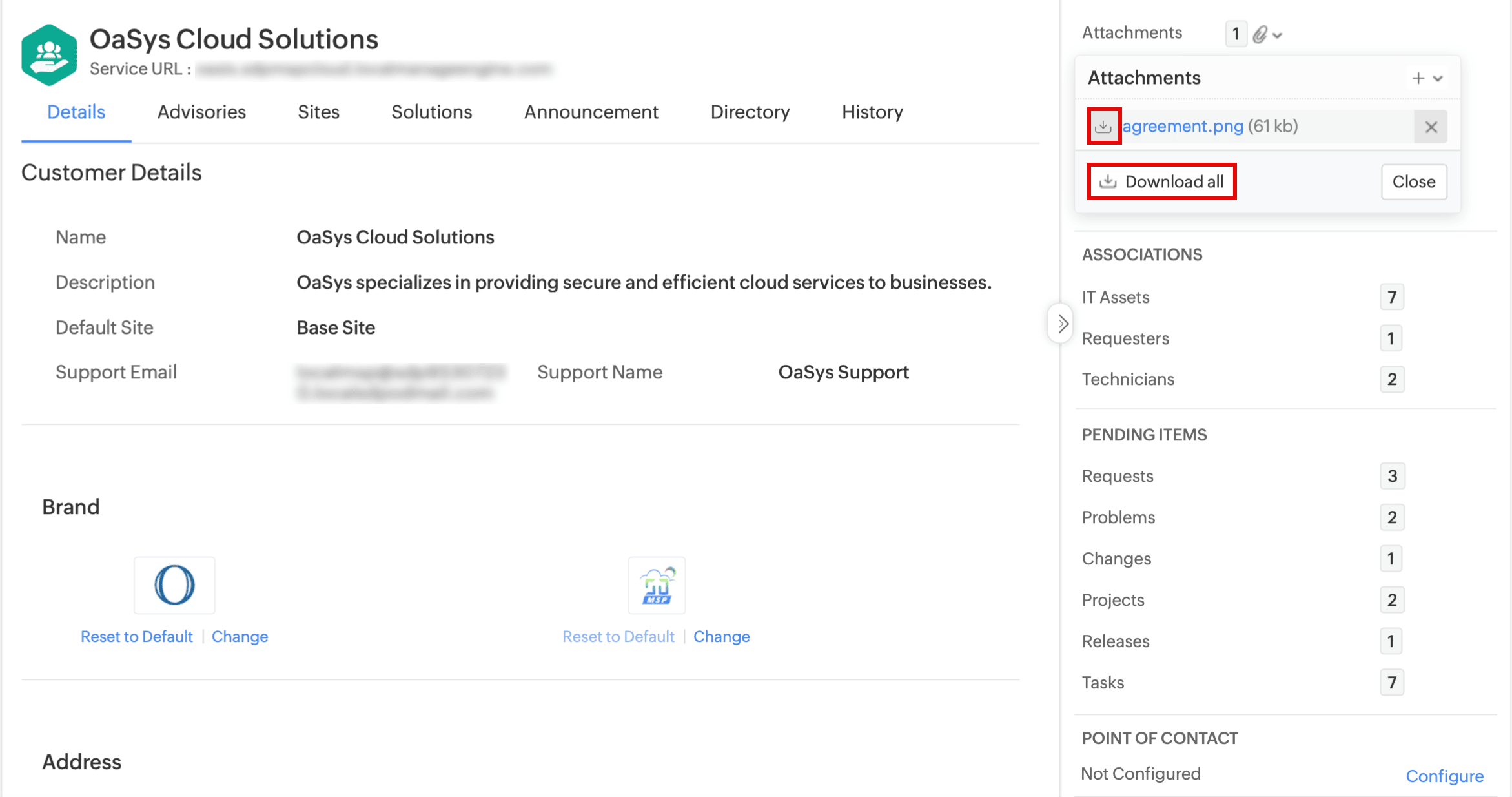
Task: Click Configure for the point of contact
Action: click(x=1444, y=776)
